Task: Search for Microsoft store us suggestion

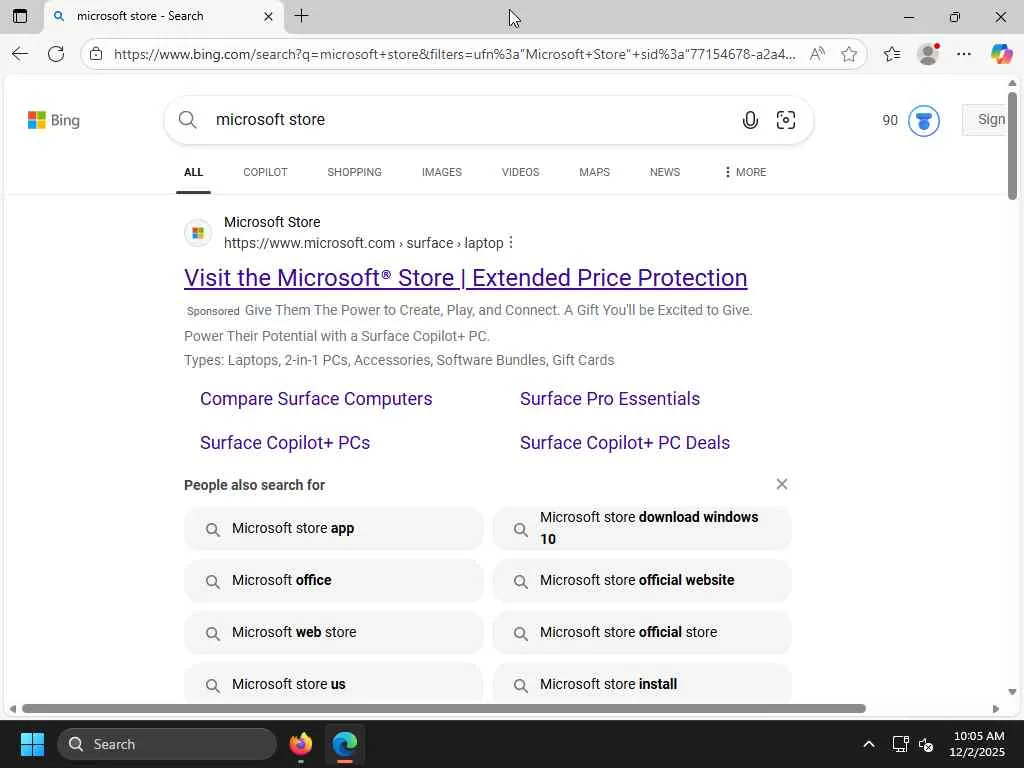Action: pos(334,684)
